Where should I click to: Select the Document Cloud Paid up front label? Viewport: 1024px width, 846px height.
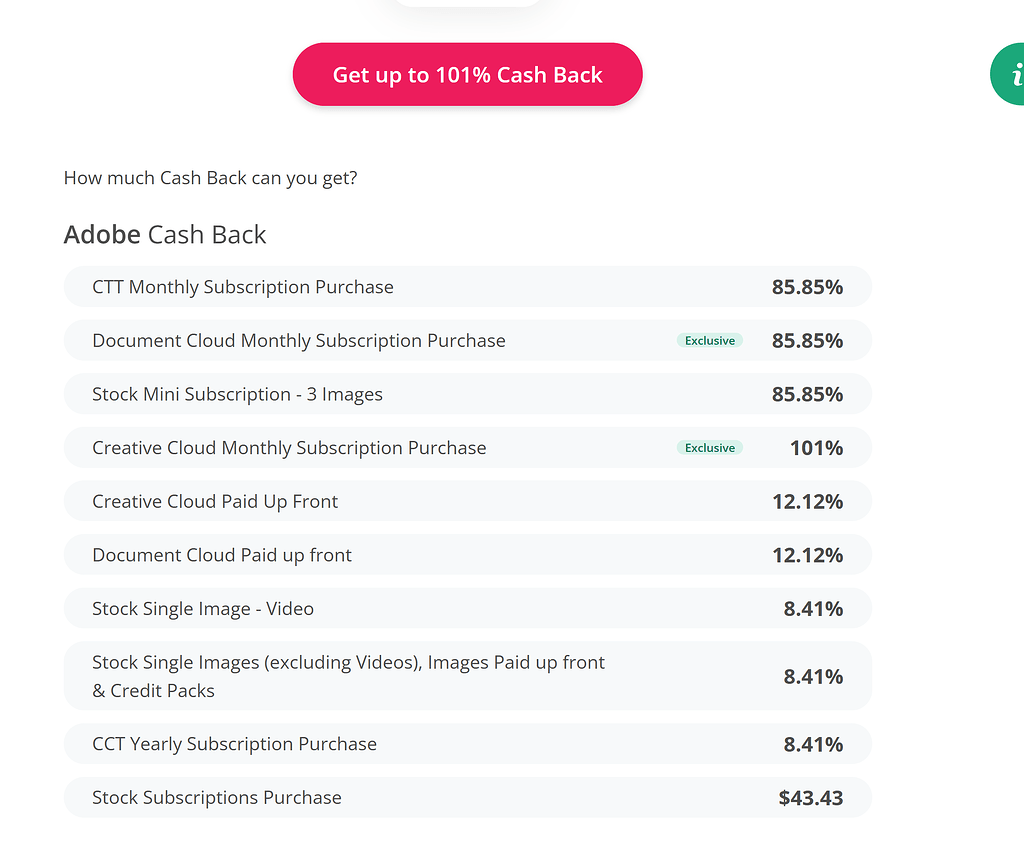click(x=222, y=555)
